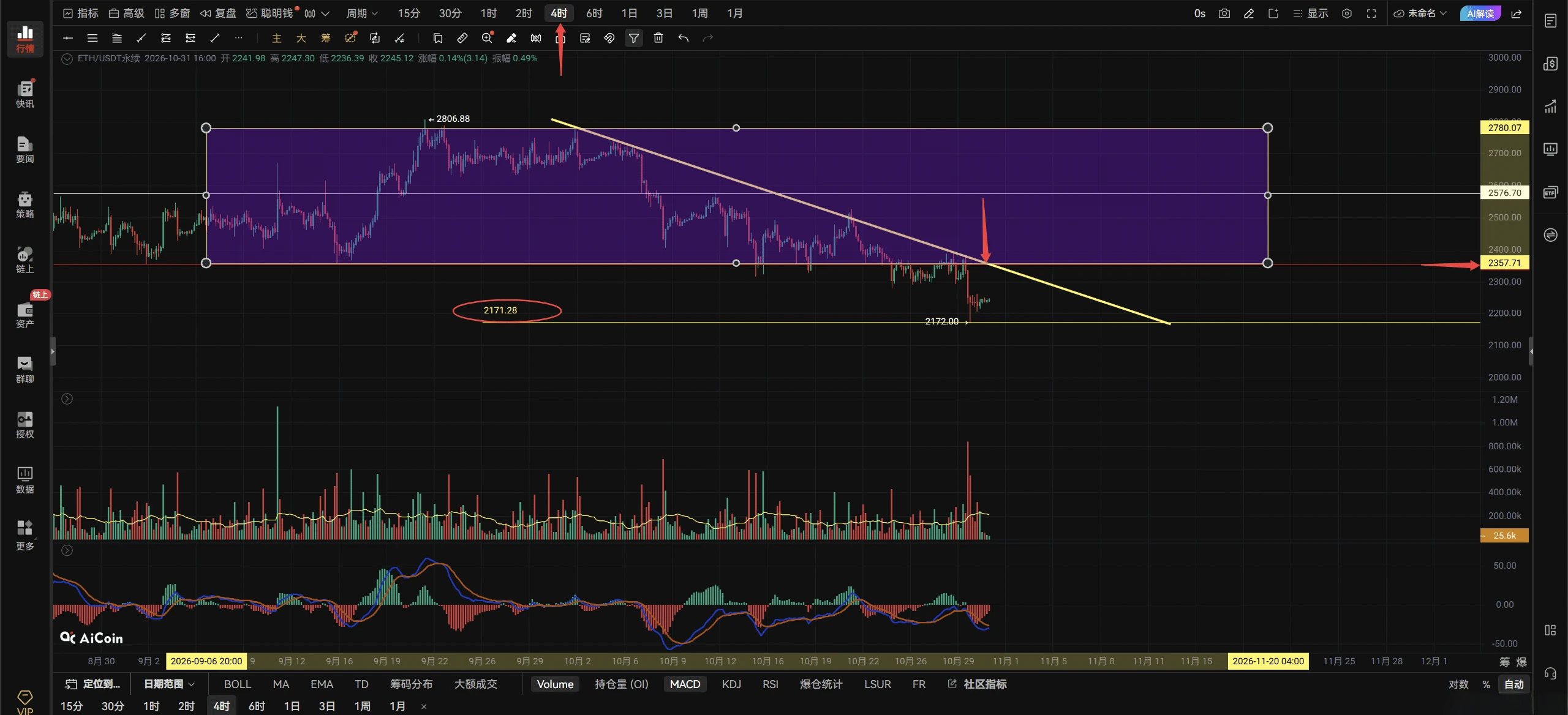Enter fullscreen mode icon
Screen dimensions: 1568x715
pos(1371,13)
